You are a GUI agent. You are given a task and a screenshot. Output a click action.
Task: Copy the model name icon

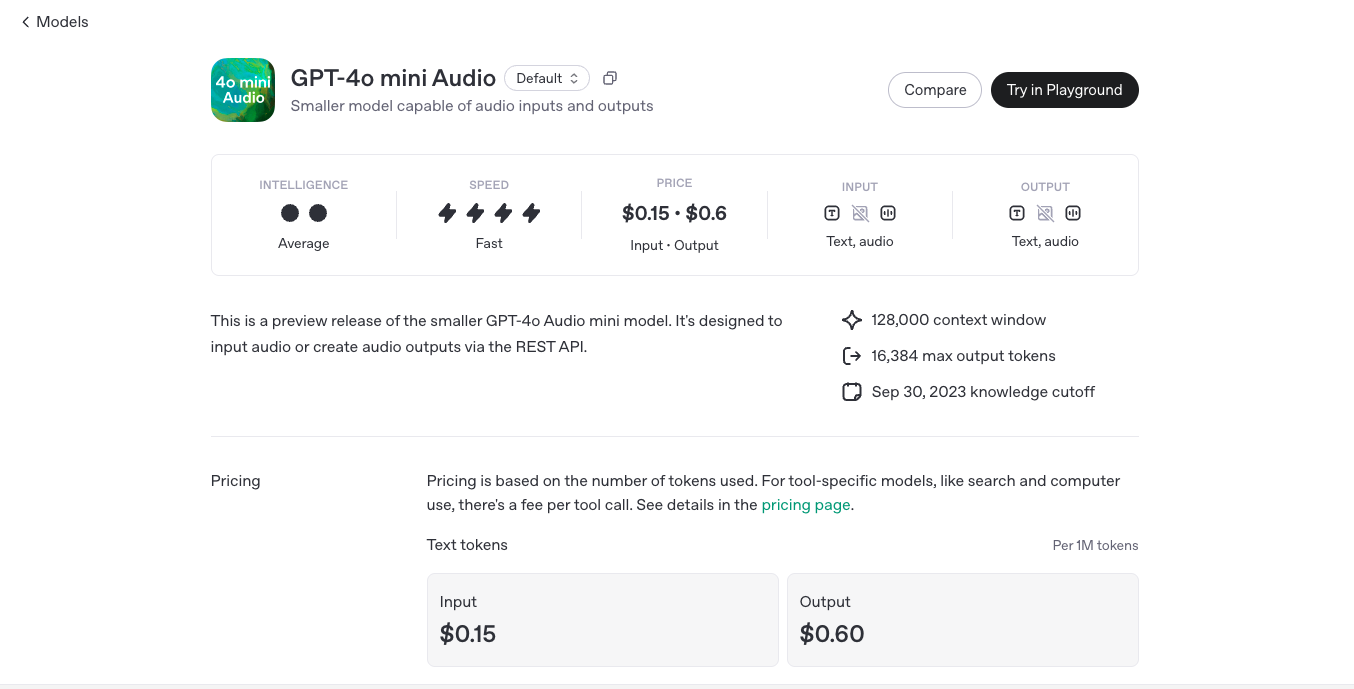coord(610,78)
